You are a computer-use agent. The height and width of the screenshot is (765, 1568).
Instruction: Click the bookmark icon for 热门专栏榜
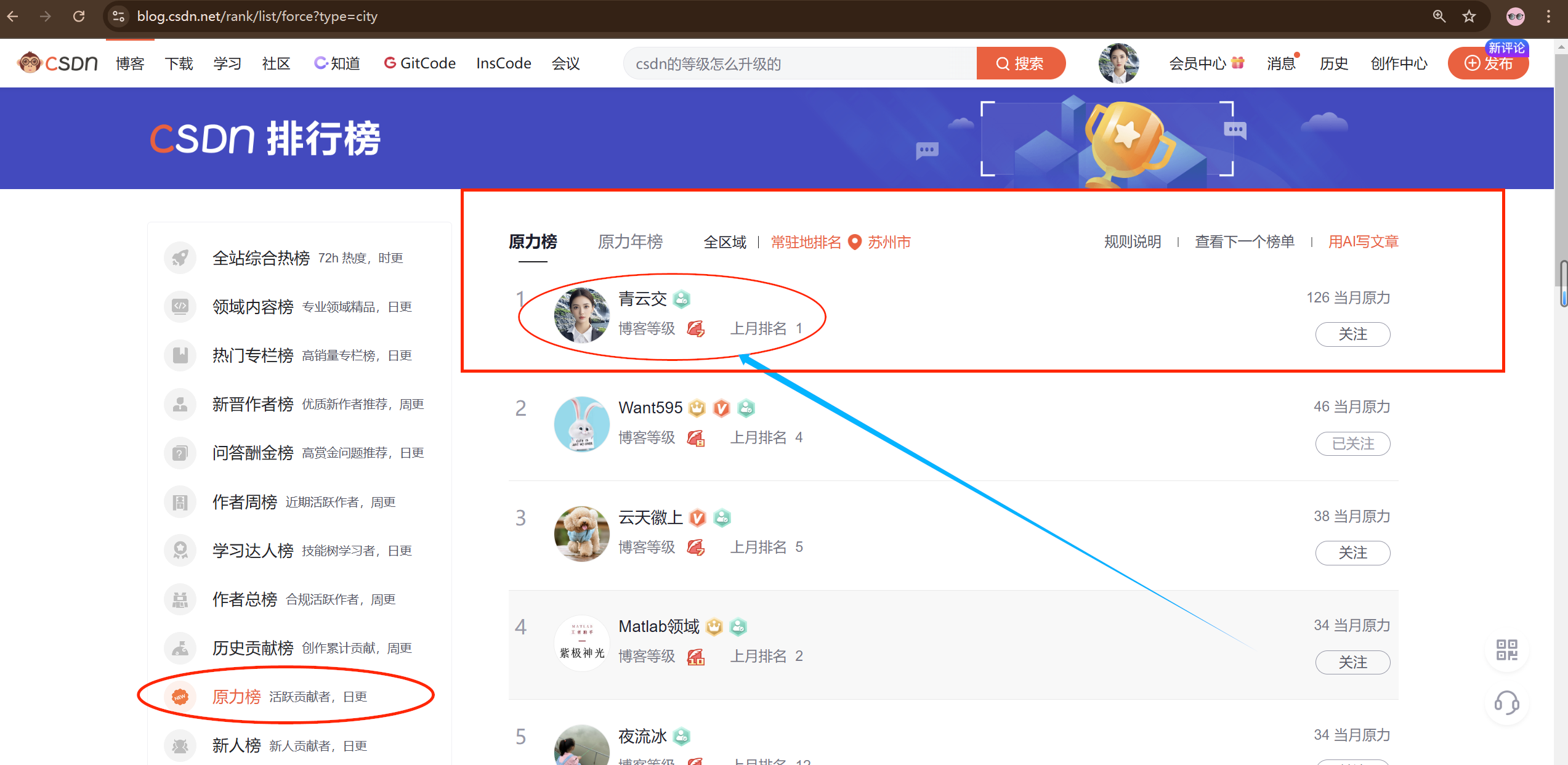tap(180, 355)
